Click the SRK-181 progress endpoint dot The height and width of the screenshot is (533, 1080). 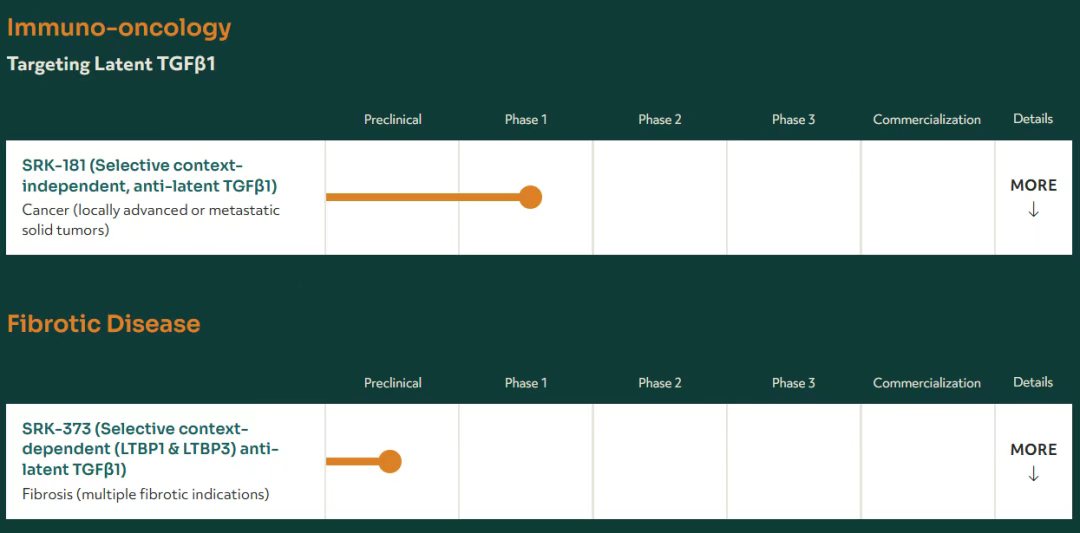point(530,197)
